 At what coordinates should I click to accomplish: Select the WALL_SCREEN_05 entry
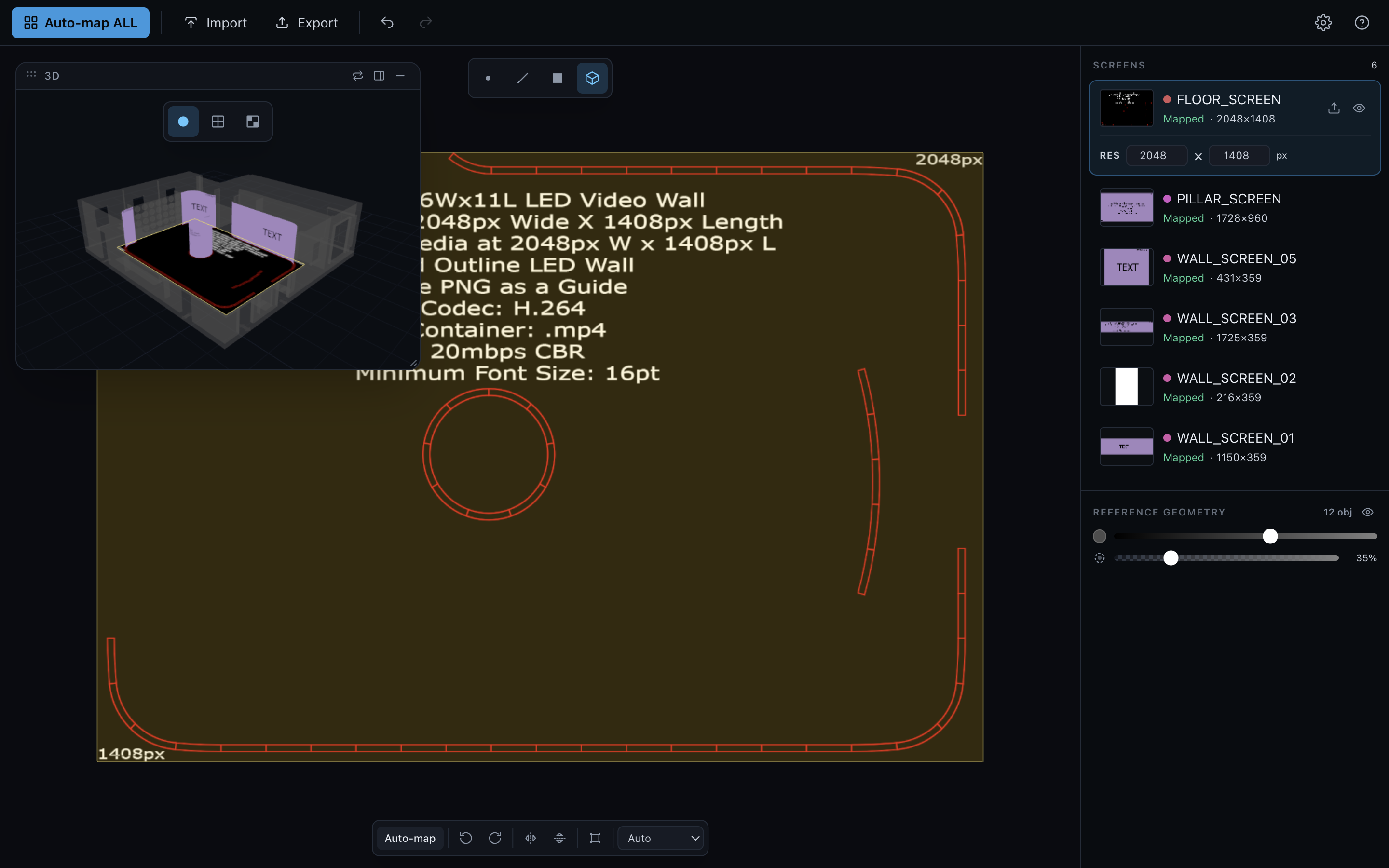[1234, 268]
